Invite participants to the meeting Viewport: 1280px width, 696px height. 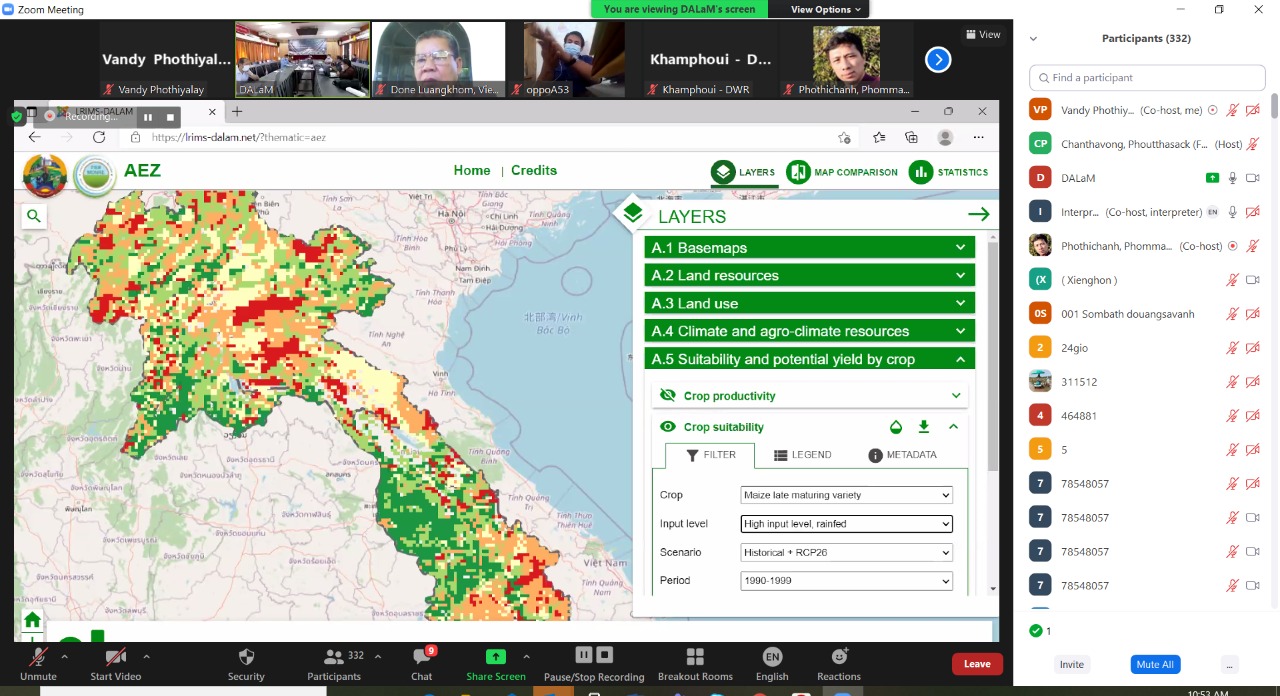[1071, 664]
